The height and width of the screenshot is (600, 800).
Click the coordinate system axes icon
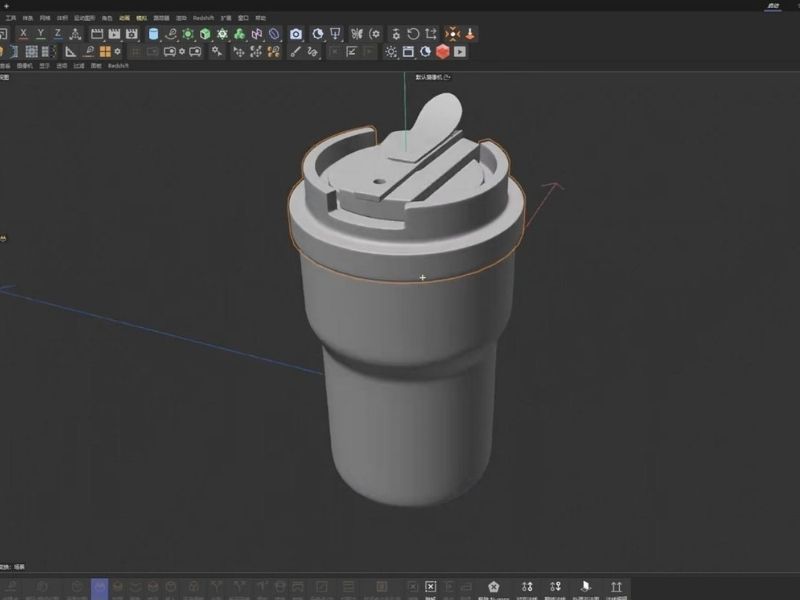[x=76, y=34]
